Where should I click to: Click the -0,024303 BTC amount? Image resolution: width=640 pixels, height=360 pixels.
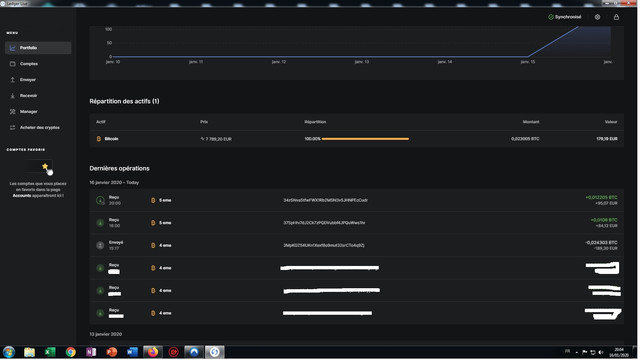tap(601, 242)
